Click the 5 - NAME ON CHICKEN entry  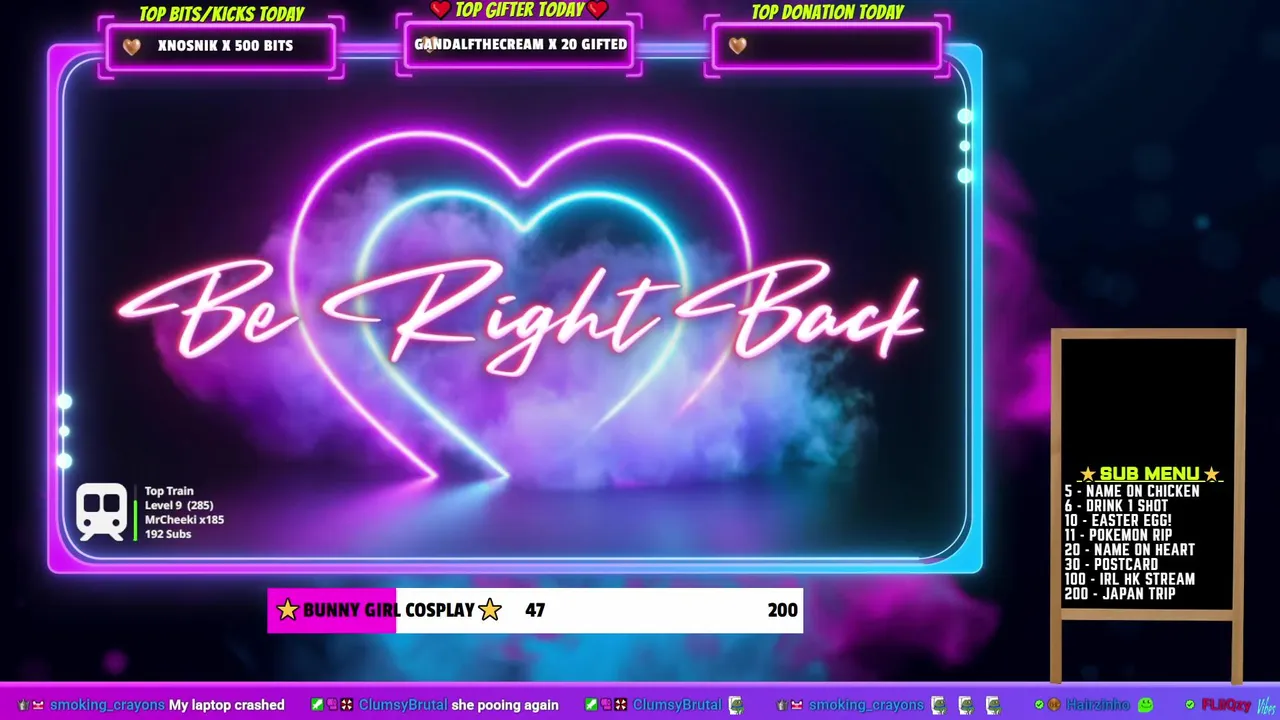coord(1132,491)
